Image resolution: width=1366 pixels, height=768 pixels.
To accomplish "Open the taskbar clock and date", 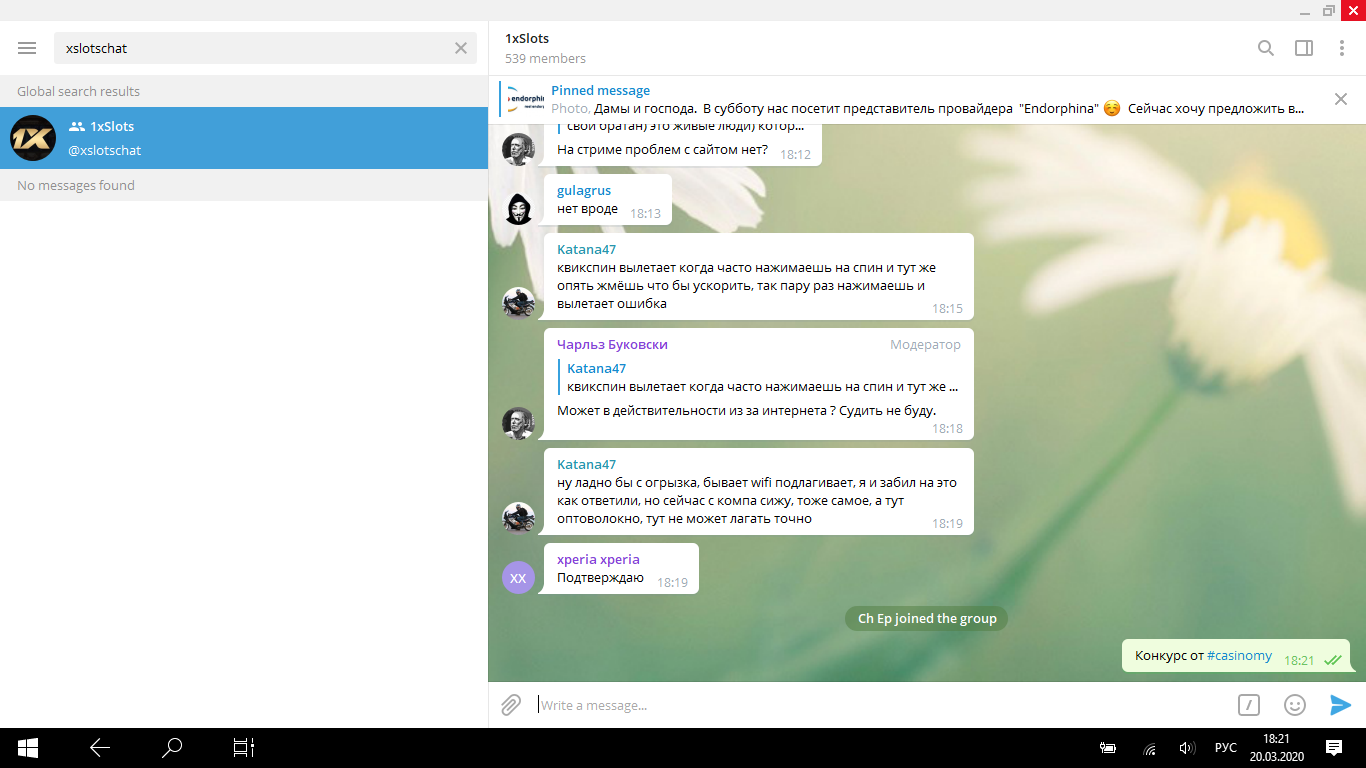I will coord(1276,748).
